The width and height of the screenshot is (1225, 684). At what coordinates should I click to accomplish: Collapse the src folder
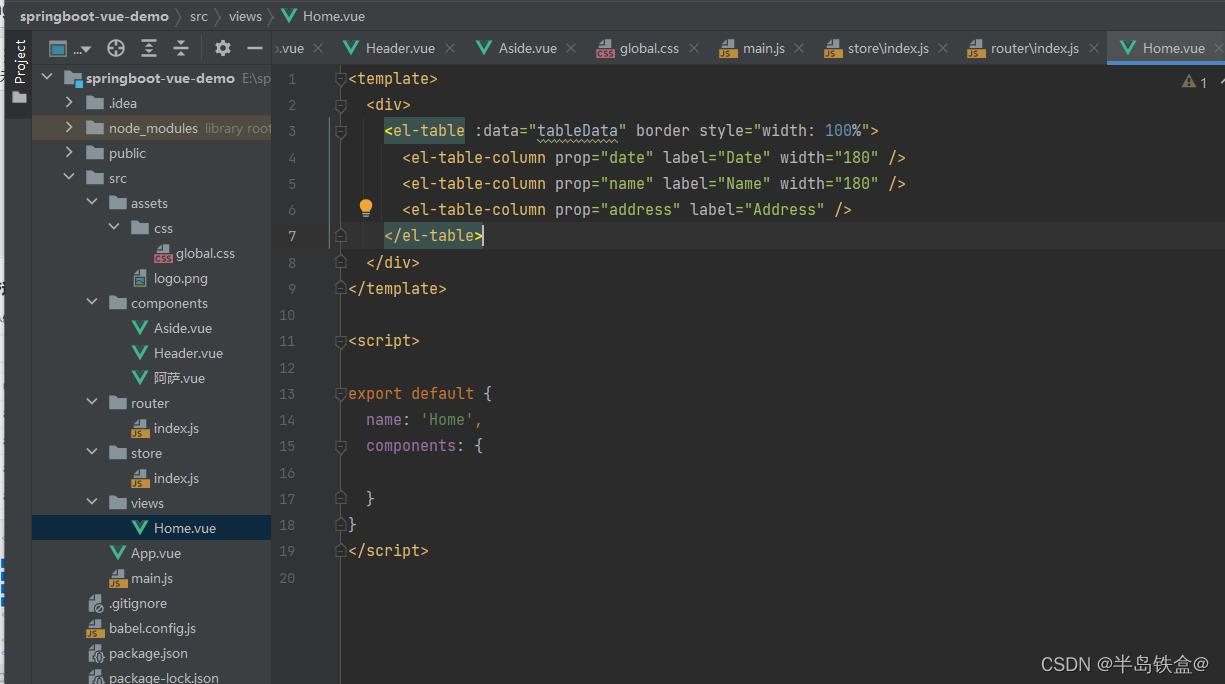point(69,178)
